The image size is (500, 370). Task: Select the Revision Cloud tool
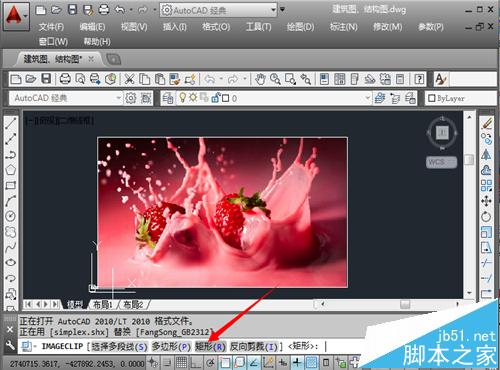coord(11,231)
